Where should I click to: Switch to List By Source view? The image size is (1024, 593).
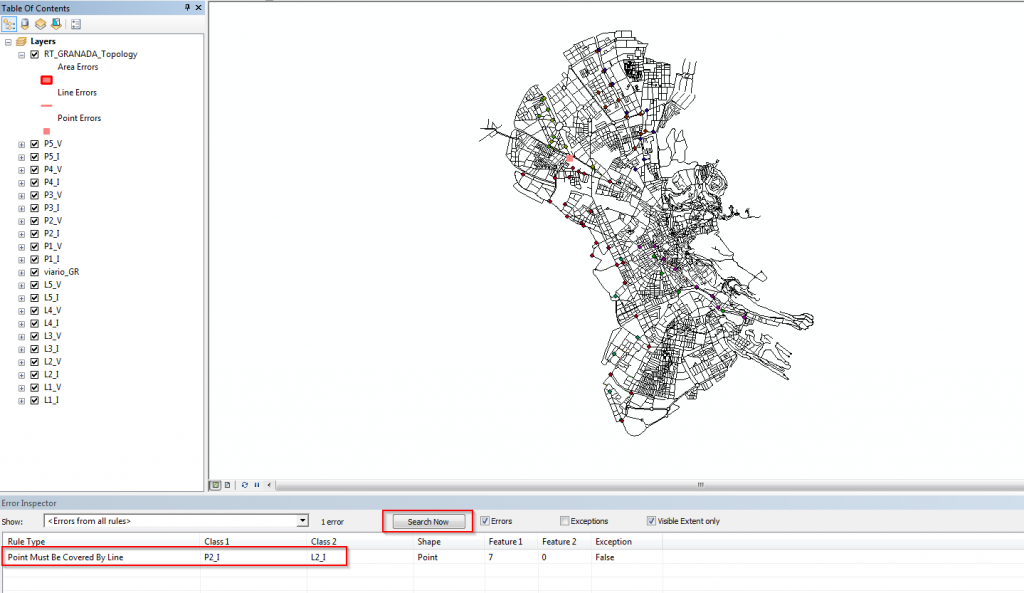click(25, 23)
